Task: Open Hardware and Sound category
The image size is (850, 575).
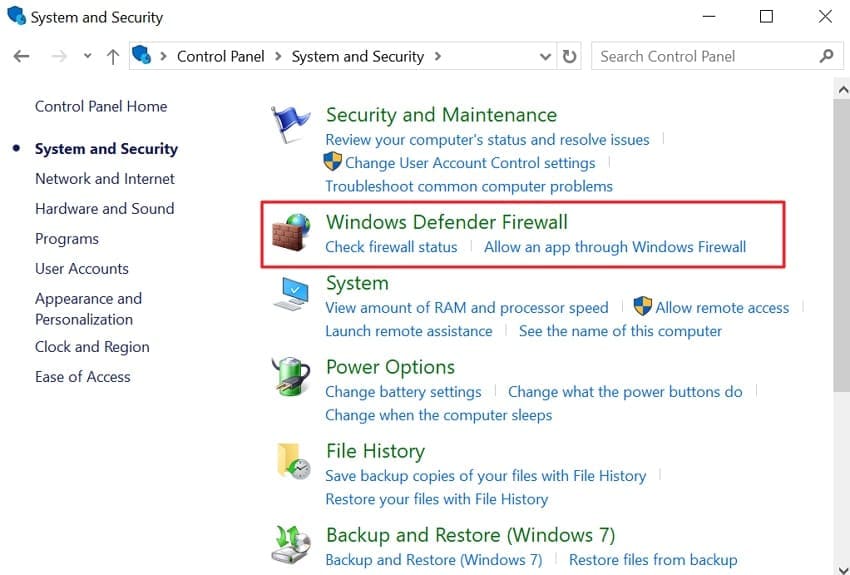Action: [105, 209]
